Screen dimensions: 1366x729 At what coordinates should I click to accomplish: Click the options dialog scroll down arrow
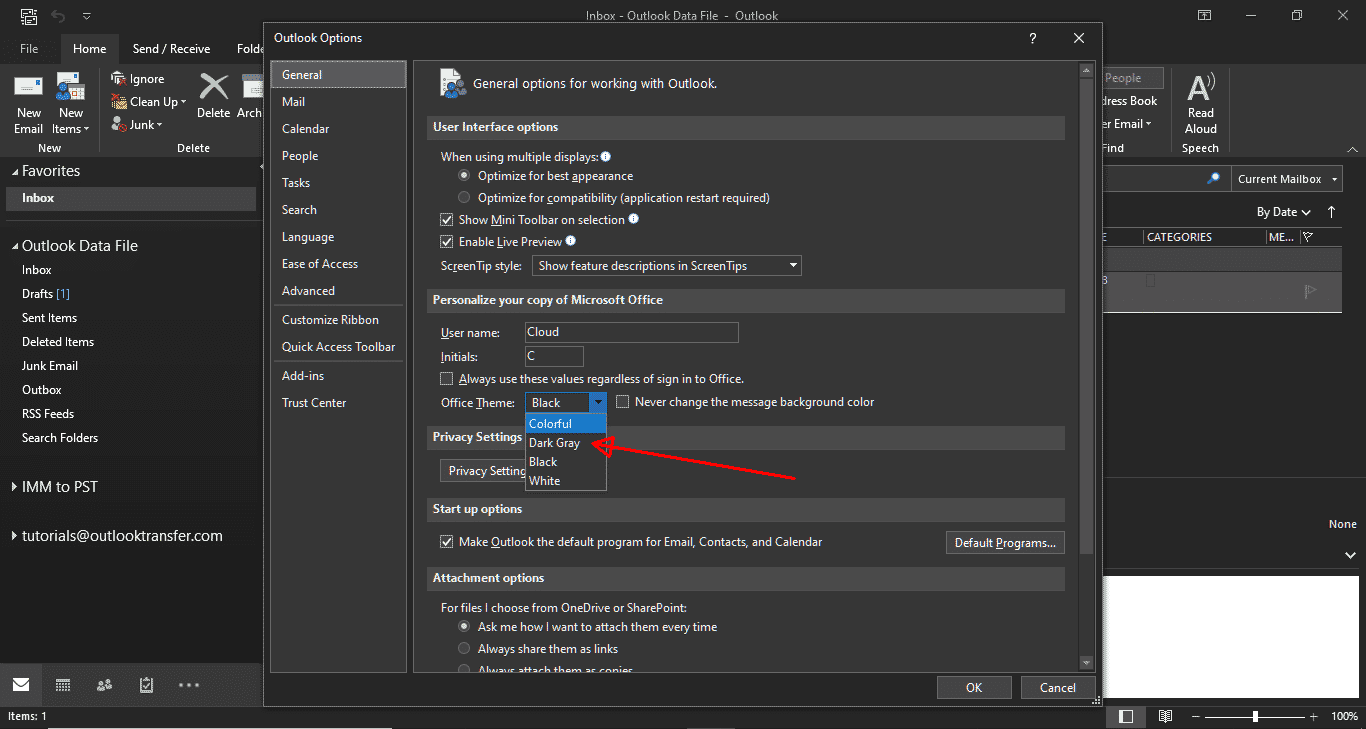(1086, 662)
